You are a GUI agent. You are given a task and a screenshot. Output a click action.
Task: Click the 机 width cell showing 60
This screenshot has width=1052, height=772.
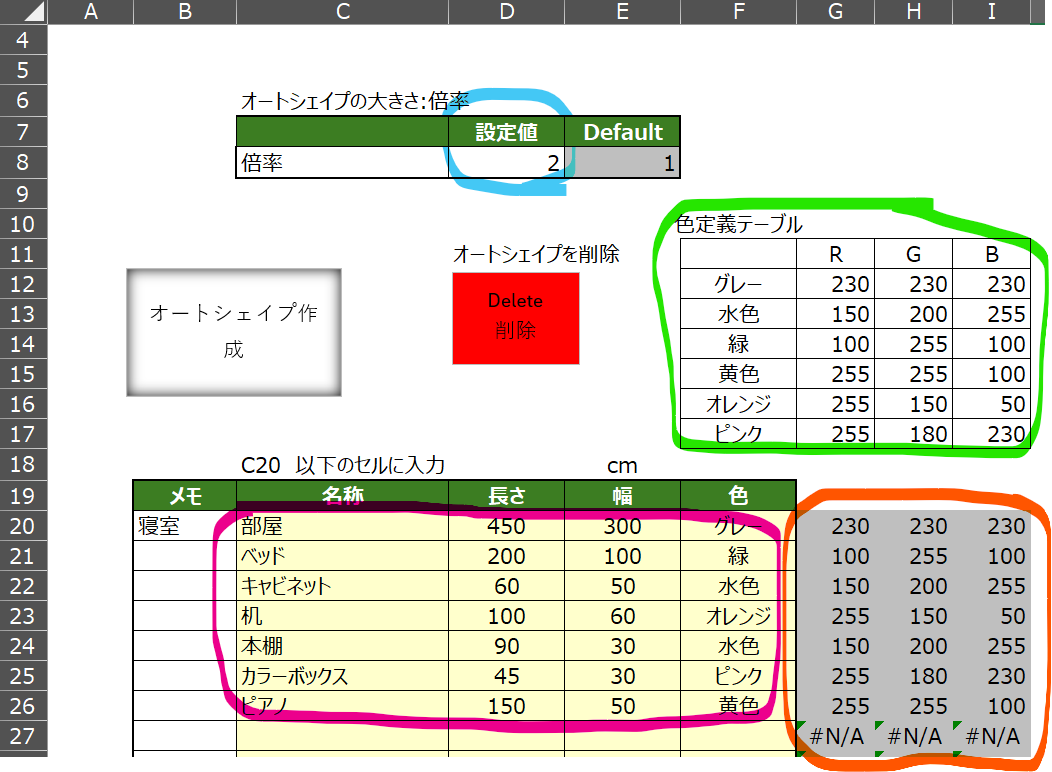[622, 616]
